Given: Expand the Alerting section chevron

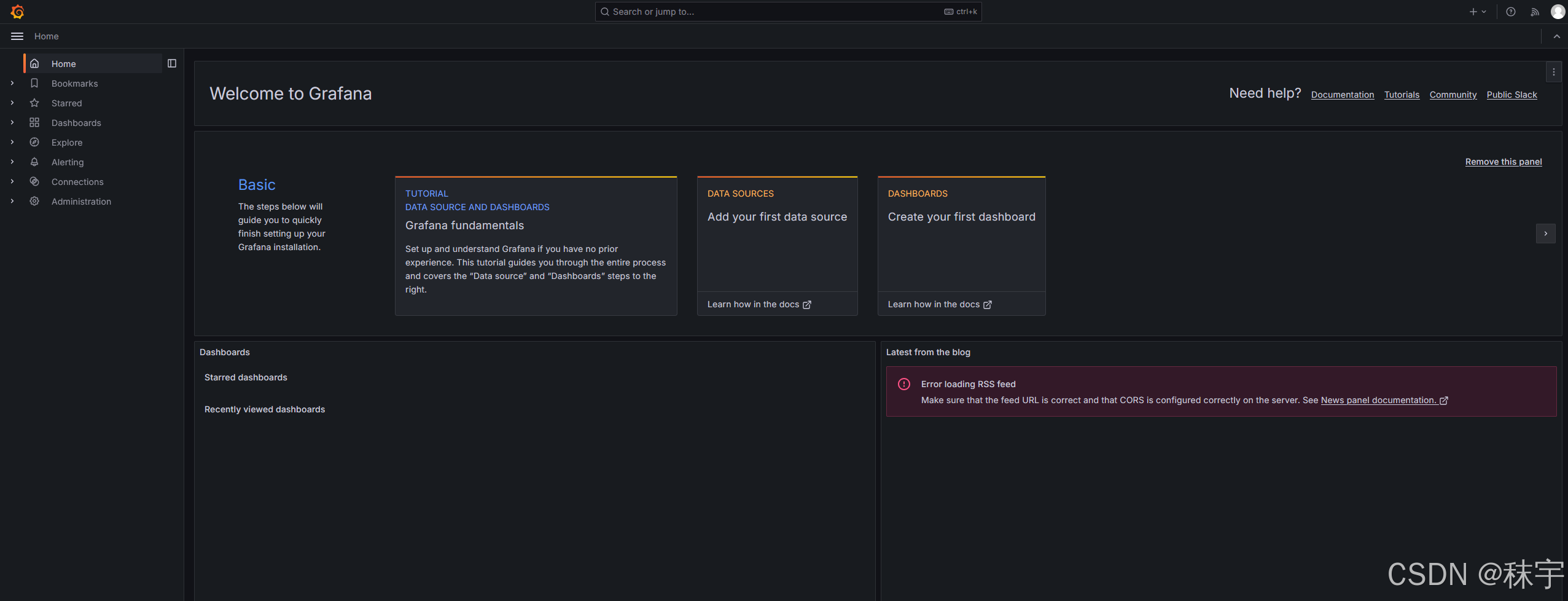Looking at the screenshot, I should (12, 162).
